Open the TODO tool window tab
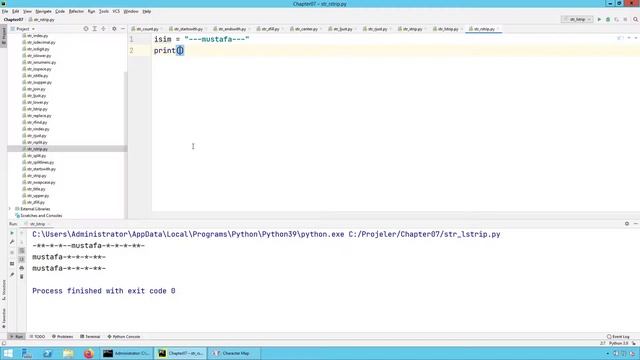The image size is (640, 360). pyautogui.click(x=37, y=337)
